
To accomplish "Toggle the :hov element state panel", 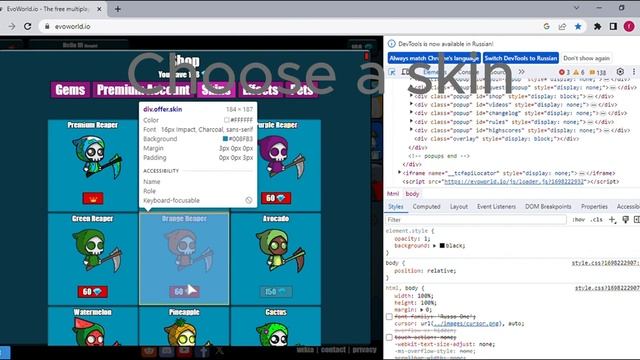I will (578, 220).
